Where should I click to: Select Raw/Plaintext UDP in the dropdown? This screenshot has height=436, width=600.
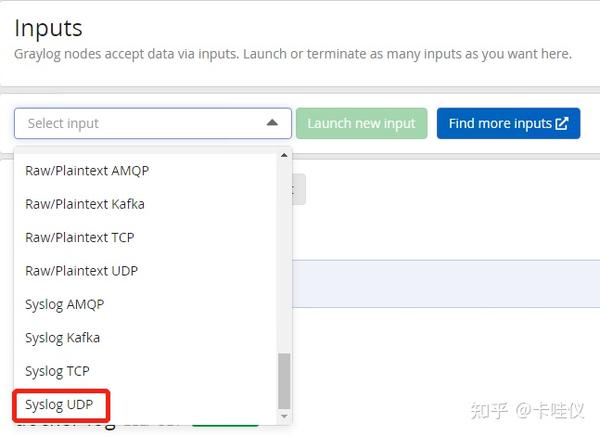click(x=81, y=271)
